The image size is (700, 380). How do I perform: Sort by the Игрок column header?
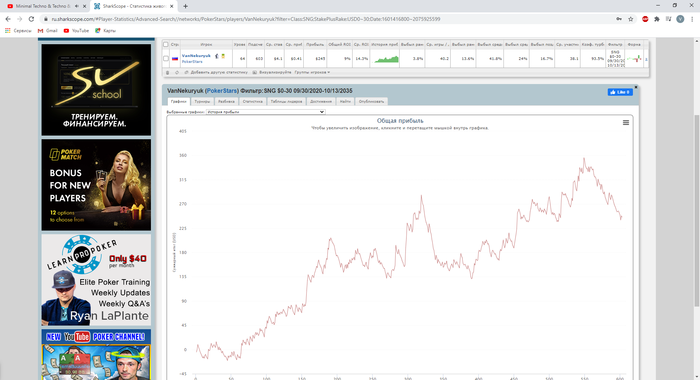[206, 45]
